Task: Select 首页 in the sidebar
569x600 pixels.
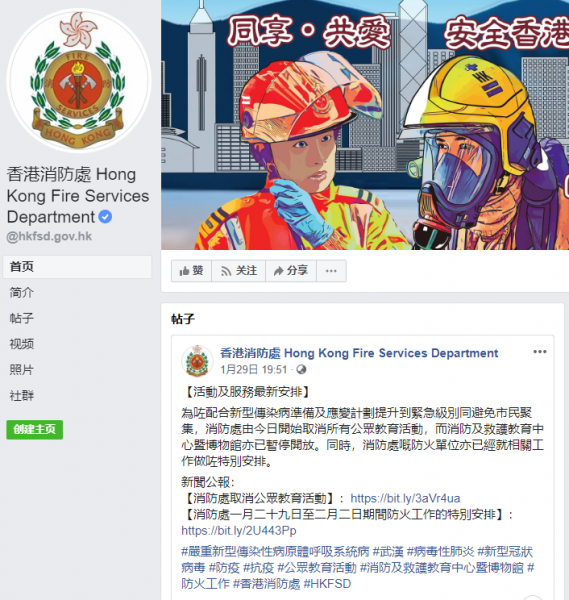Action: tap(77, 267)
